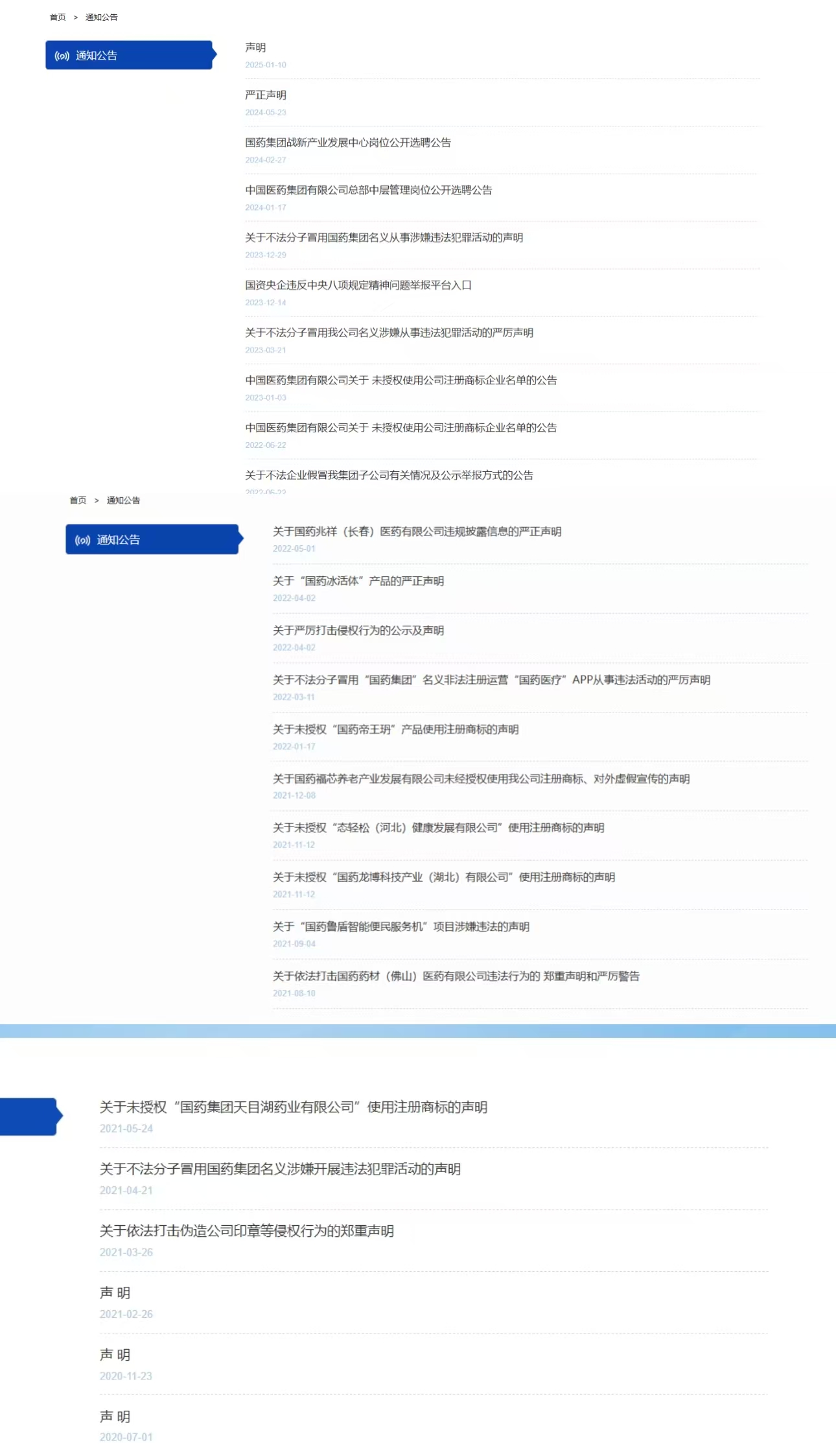Click the date 2021-03-26

point(126,1252)
